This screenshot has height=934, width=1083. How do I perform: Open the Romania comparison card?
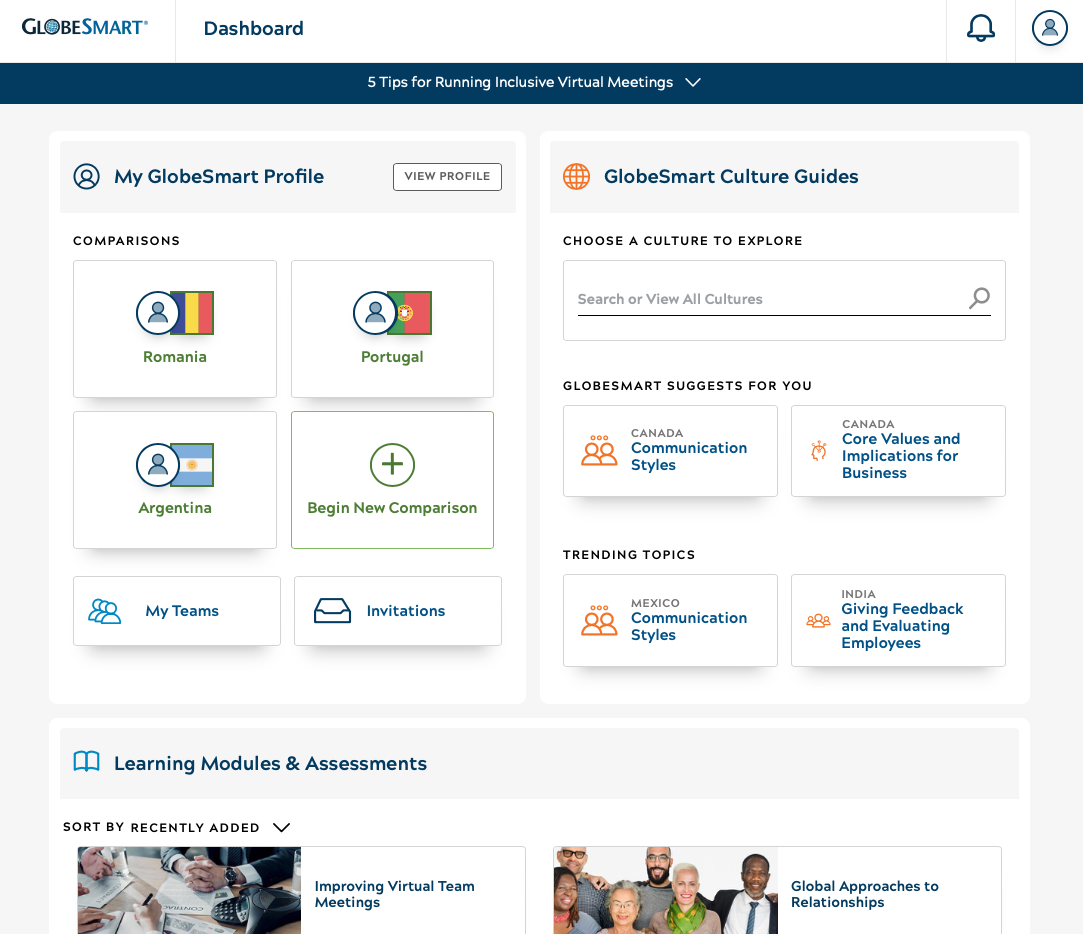[x=175, y=329]
